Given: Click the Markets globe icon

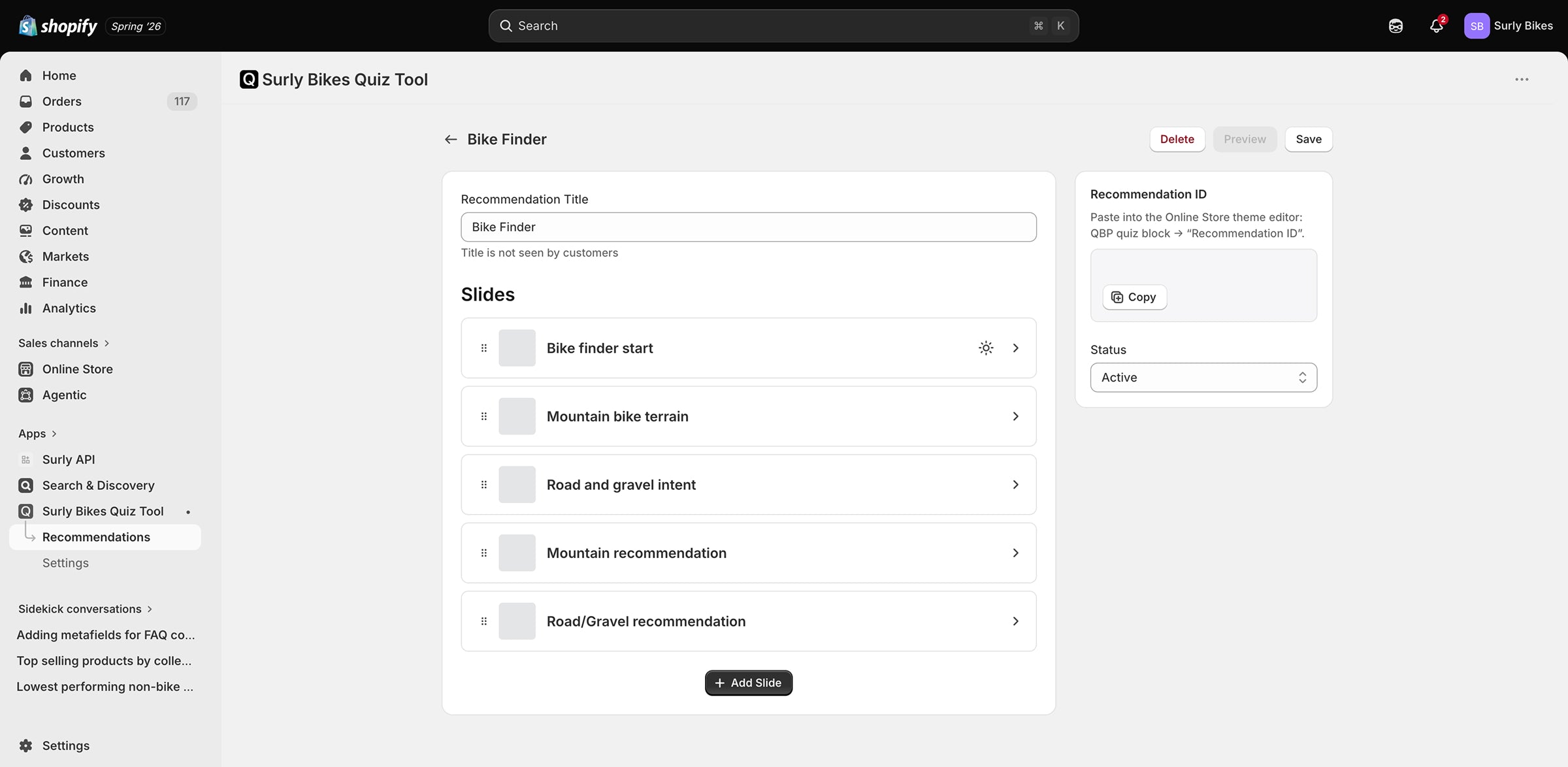Looking at the screenshot, I should [x=25, y=257].
